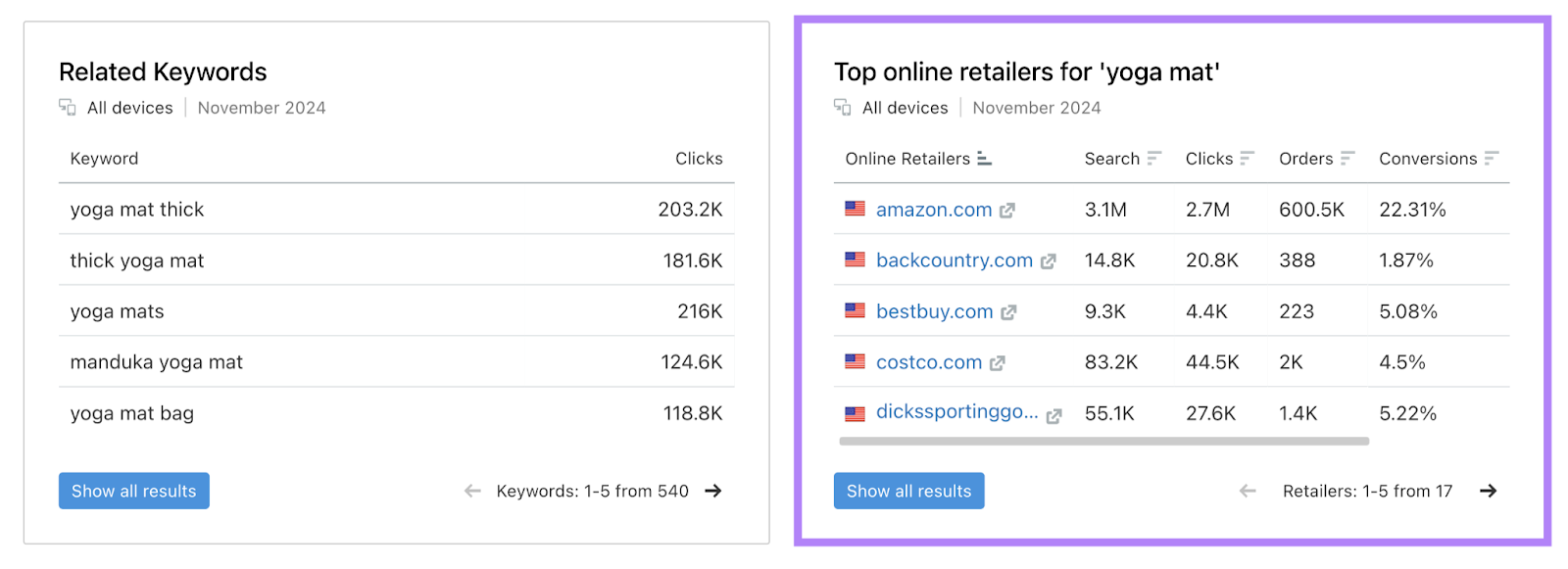Image resolution: width=1568 pixels, height=569 pixels.
Task: Open the bestbuy.com retailer link
Action: point(934,310)
